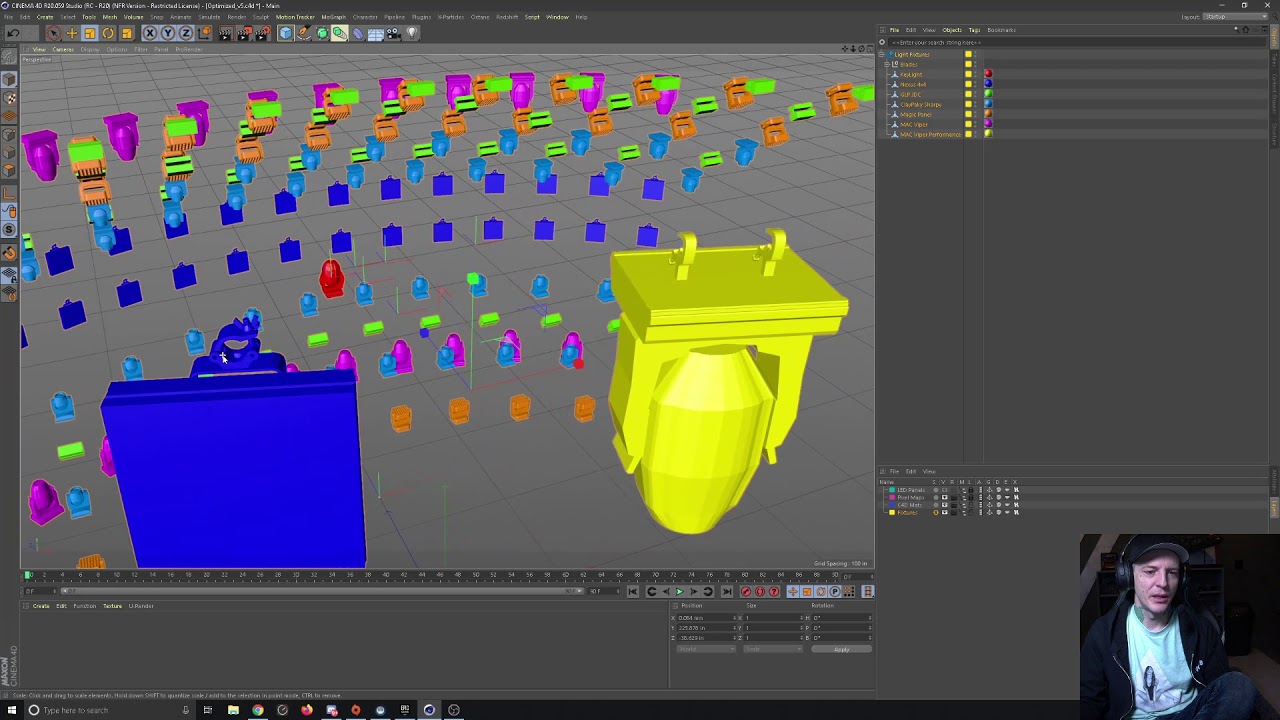Click the Record Active Objects button
1280x720 pixels.
click(746, 591)
